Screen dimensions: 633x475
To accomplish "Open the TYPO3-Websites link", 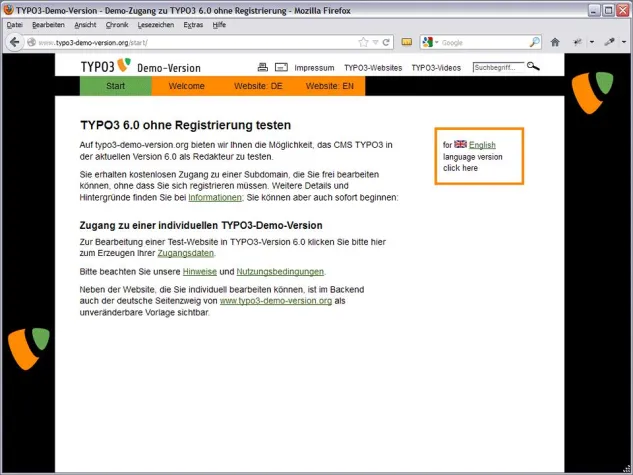I will pyautogui.click(x=373, y=68).
